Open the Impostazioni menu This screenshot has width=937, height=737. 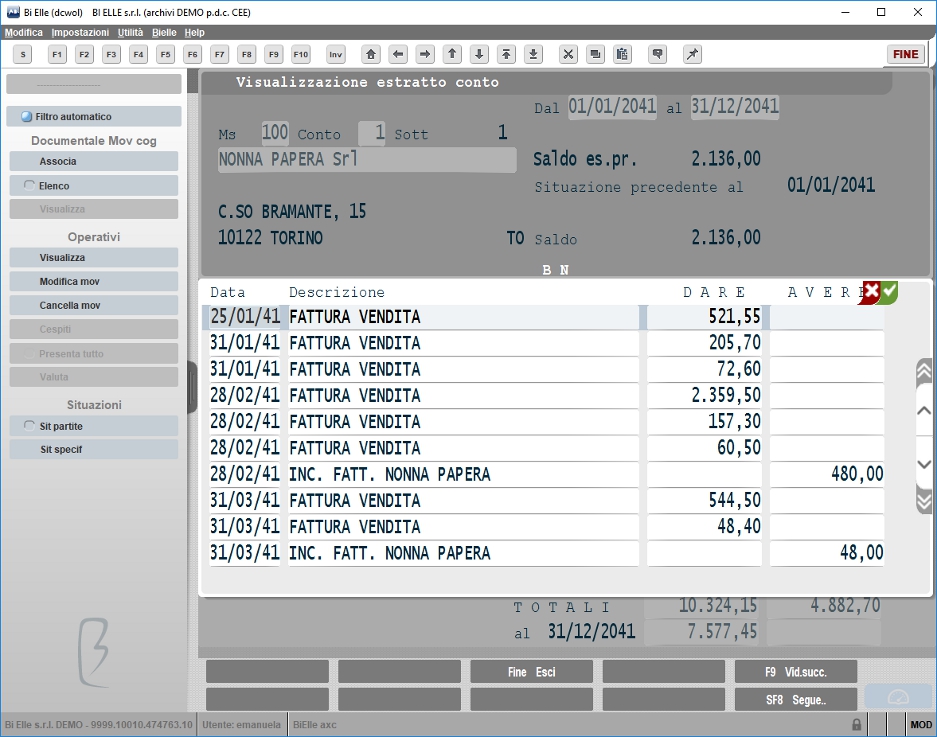click(80, 32)
